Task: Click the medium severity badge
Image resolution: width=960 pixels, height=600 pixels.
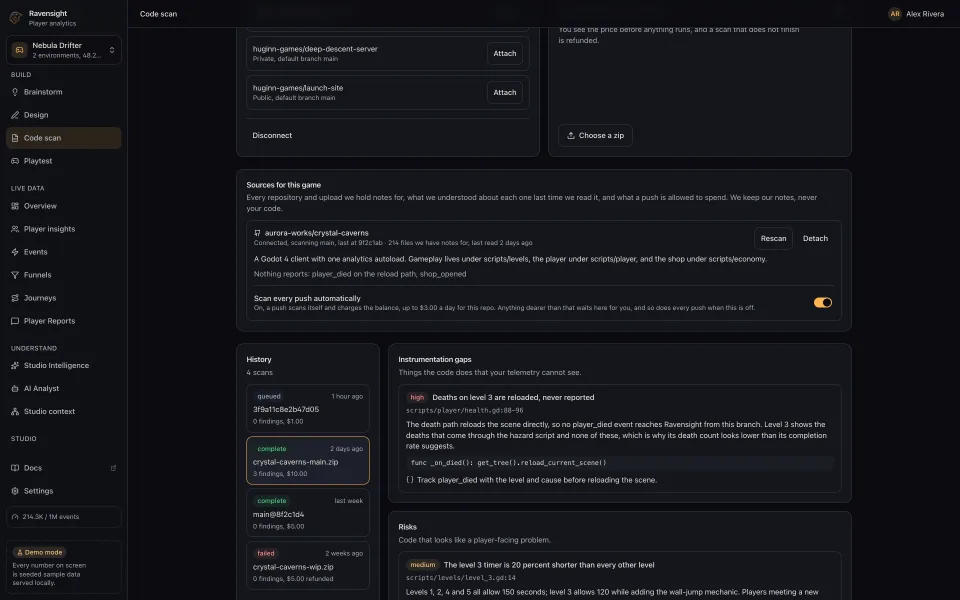Action: click(422, 565)
